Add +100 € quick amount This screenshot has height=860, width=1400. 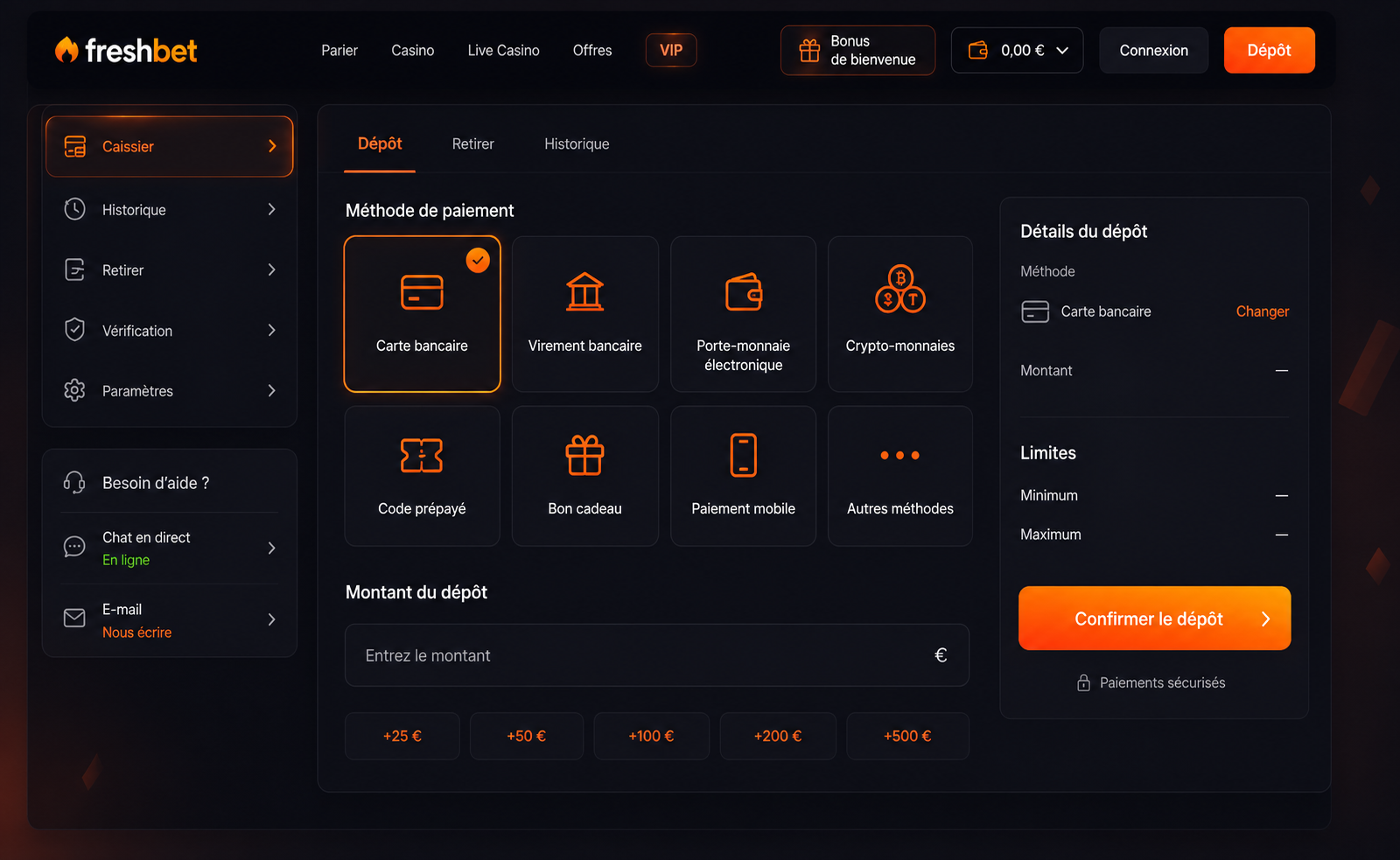coord(651,736)
